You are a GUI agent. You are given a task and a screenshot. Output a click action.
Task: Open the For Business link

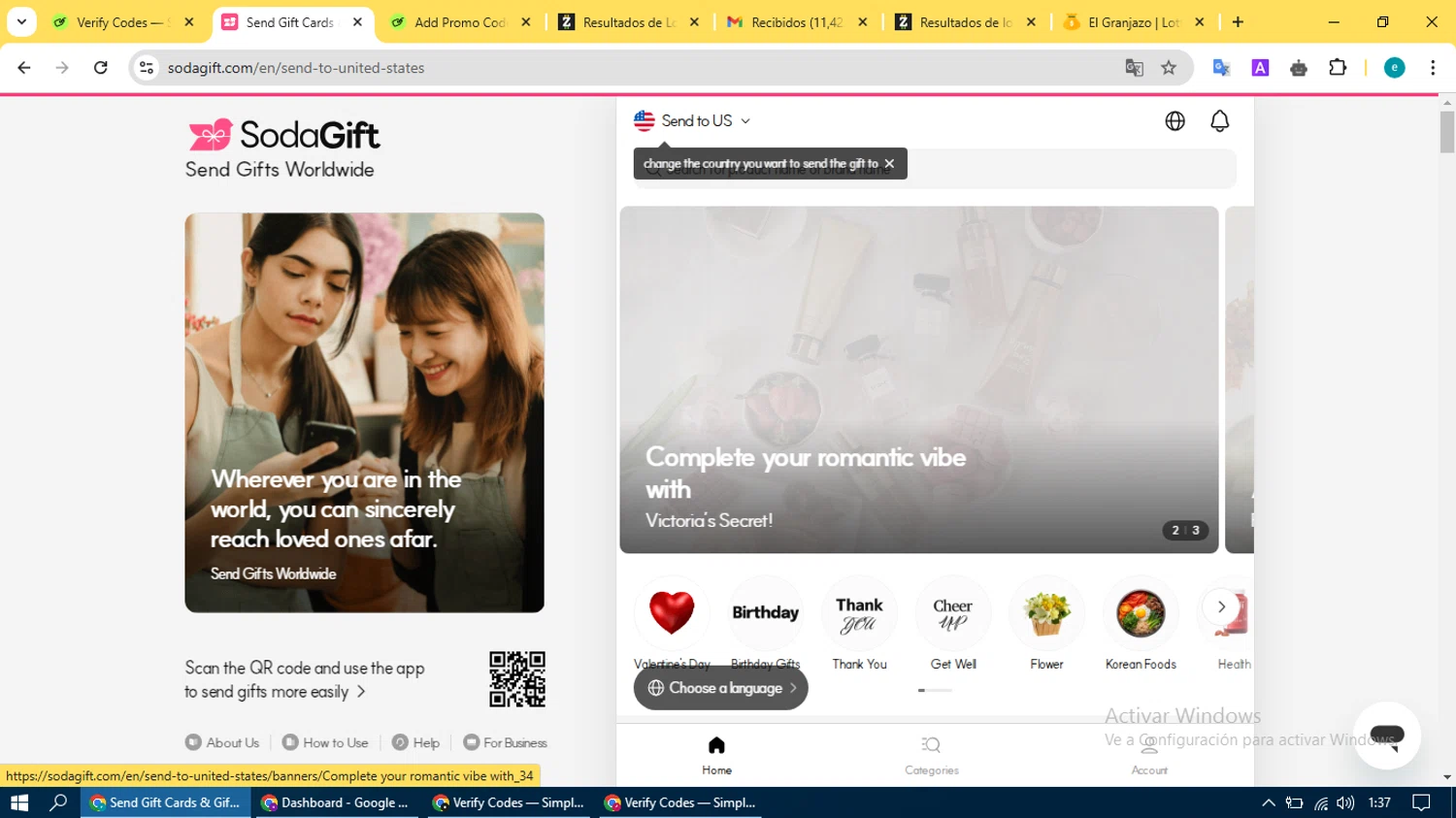tap(505, 743)
